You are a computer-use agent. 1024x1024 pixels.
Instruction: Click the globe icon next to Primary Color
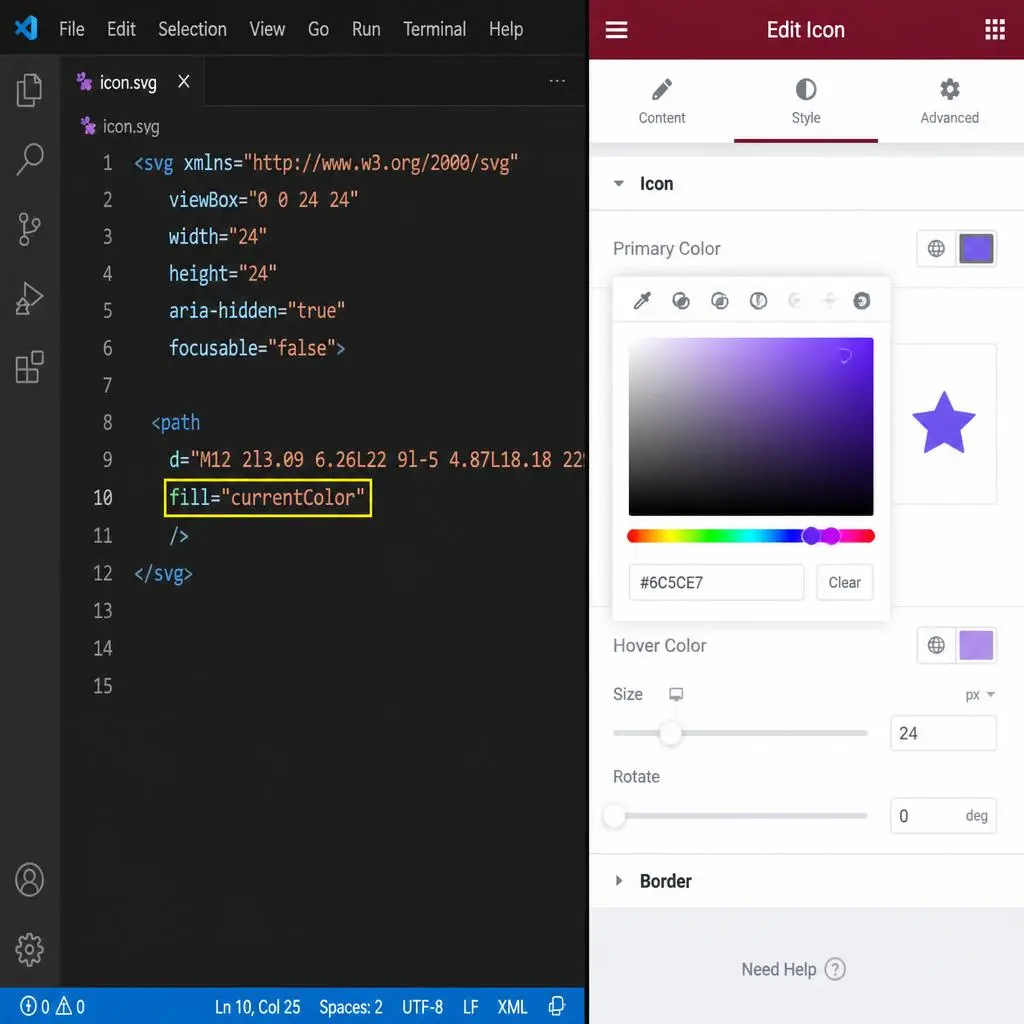[x=936, y=248]
